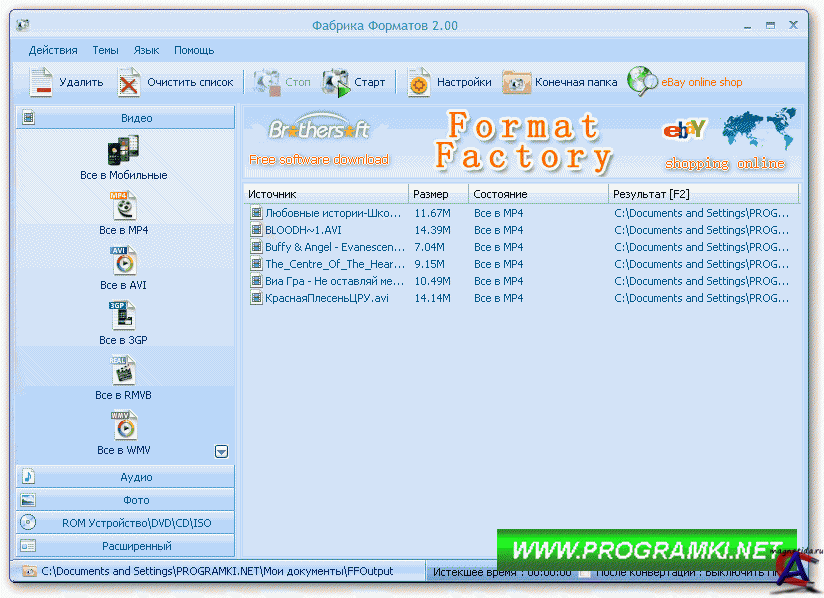This screenshot has width=824, height=598.
Task: Select the Все в Мобильные phones icon
Action: coord(123,150)
